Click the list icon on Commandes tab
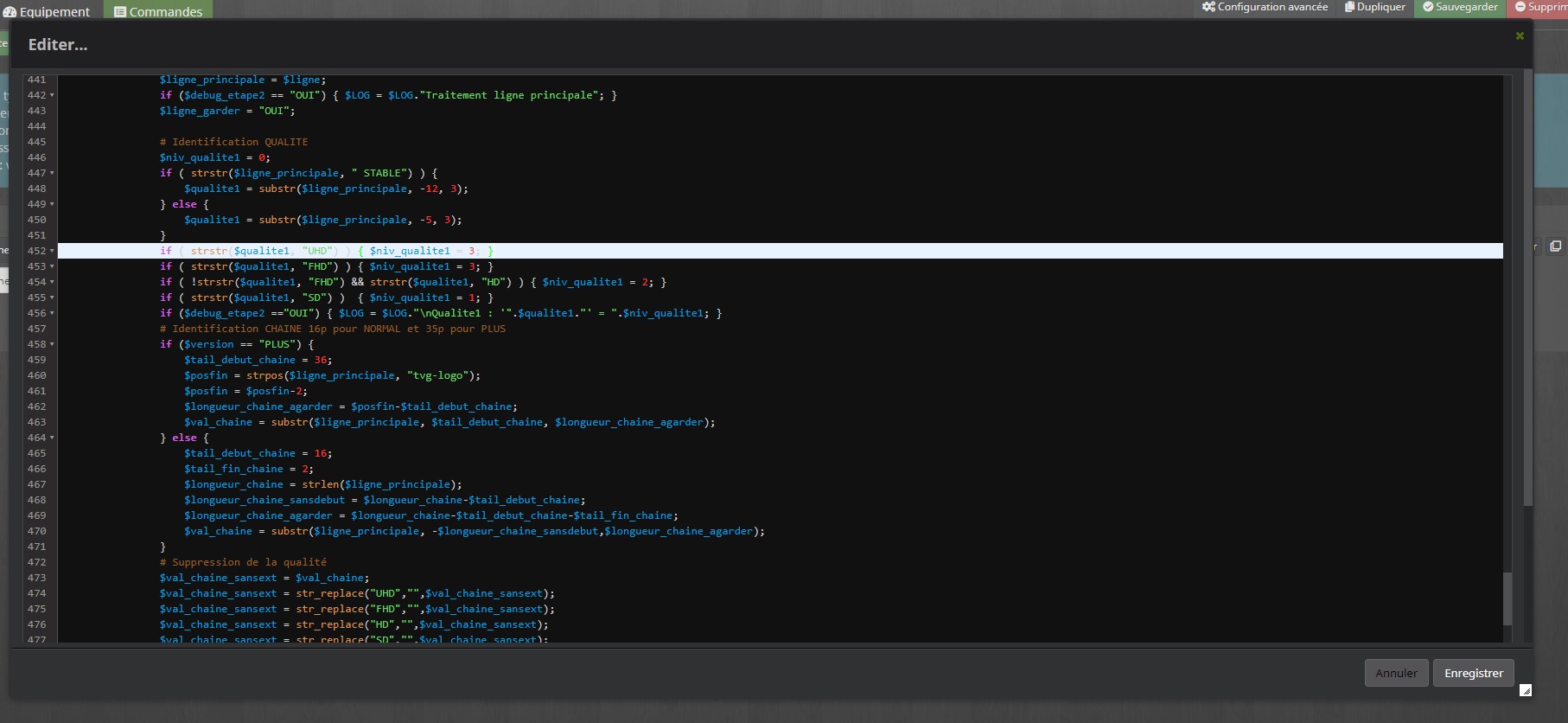 pyautogui.click(x=120, y=12)
